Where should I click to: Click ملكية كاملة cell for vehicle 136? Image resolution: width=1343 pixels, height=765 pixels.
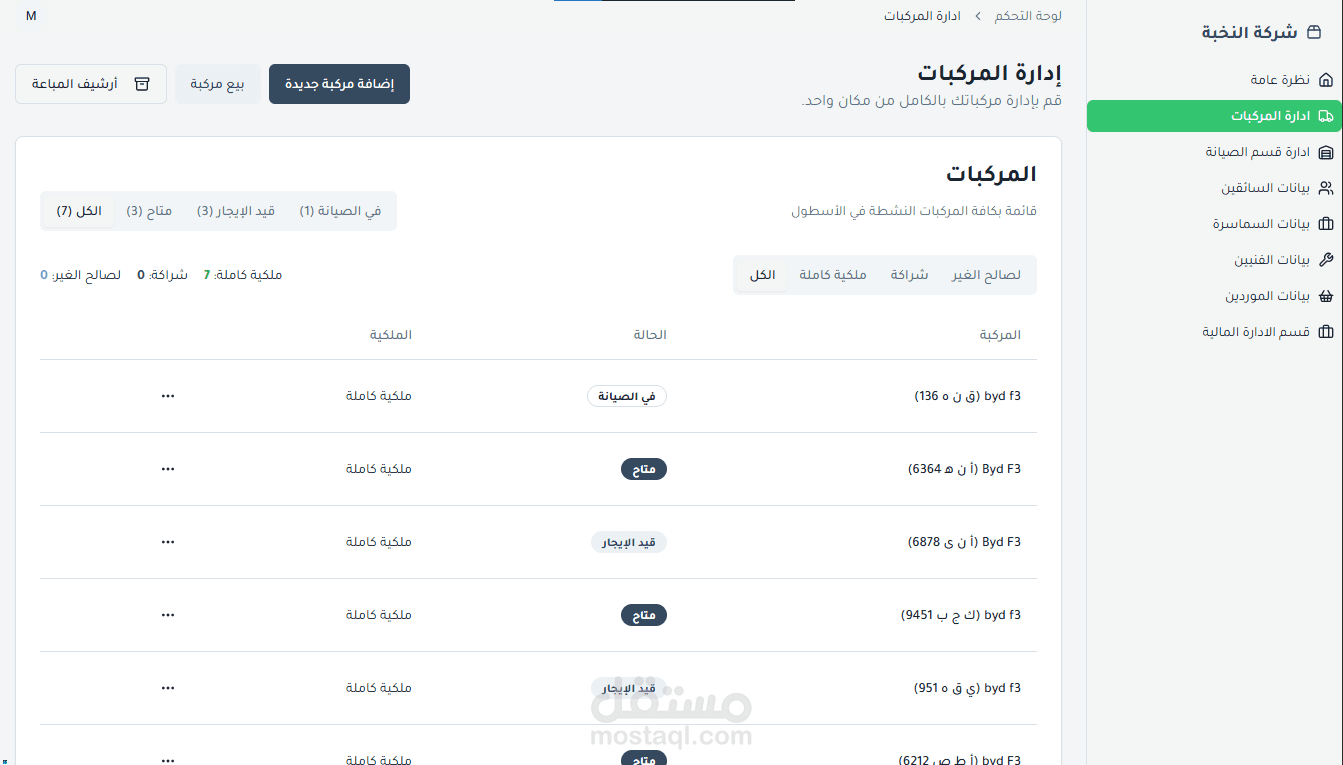pos(379,396)
